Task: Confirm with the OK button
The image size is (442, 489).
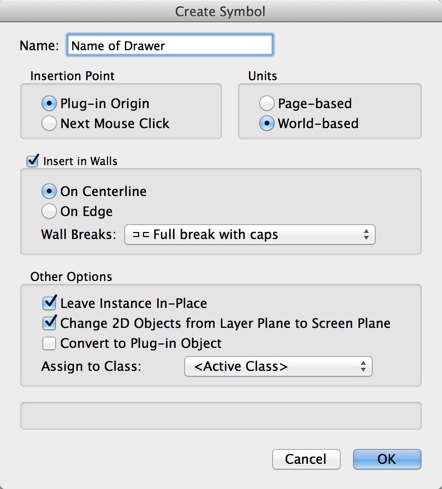Action: 387,459
